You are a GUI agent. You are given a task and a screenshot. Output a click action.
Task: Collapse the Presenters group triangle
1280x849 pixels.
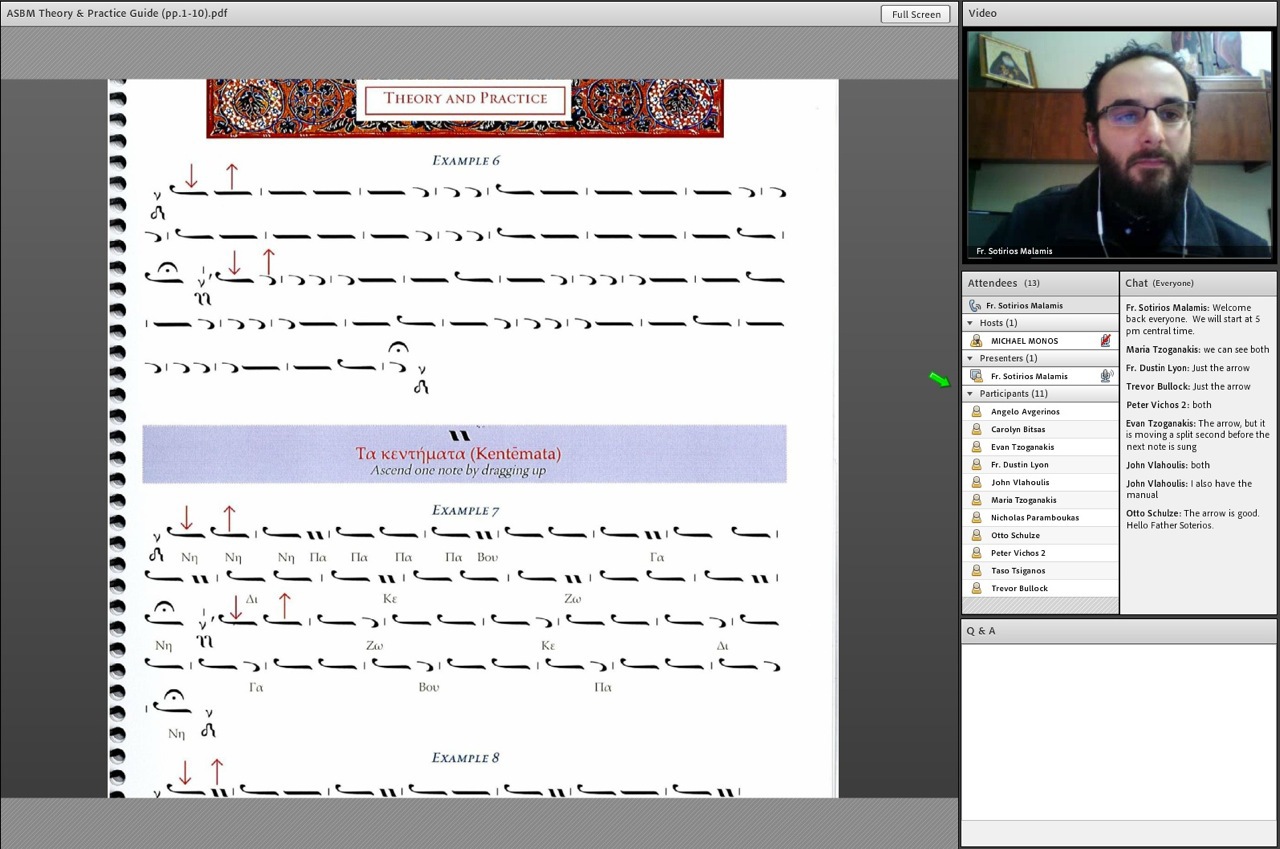tap(970, 358)
